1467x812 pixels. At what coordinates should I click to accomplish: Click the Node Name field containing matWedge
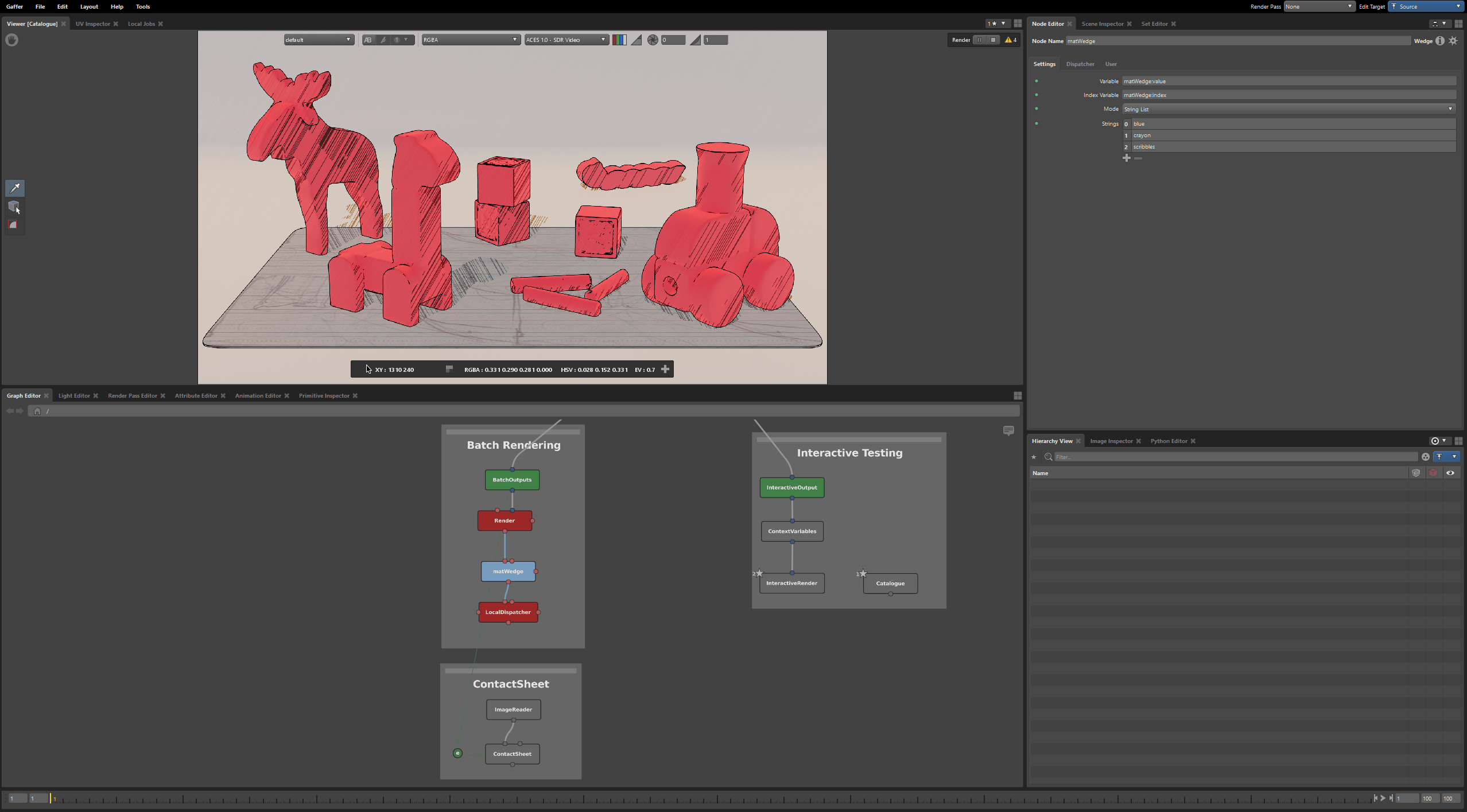click(x=1237, y=41)
